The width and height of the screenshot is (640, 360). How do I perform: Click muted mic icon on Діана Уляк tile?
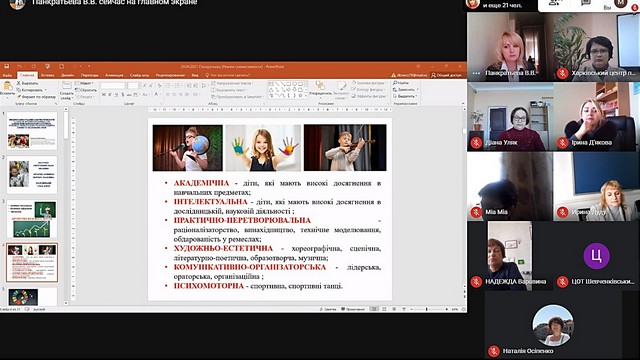(x=476, y=143)
